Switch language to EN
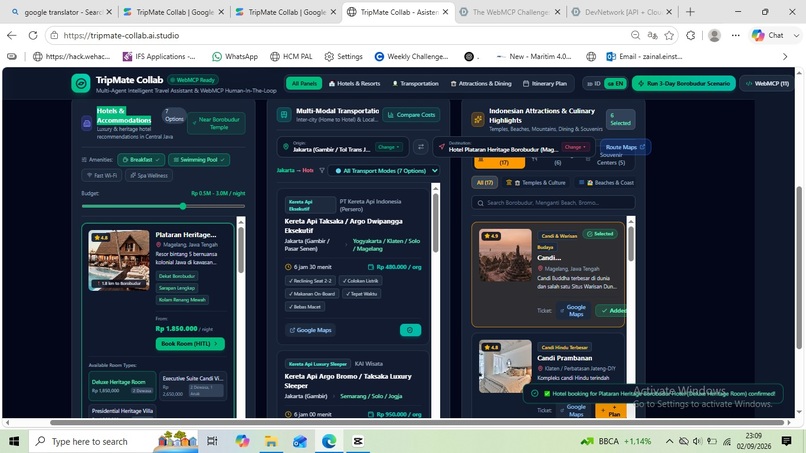The height and width of the screenshot is (453, 806). (x=615, y=83)
